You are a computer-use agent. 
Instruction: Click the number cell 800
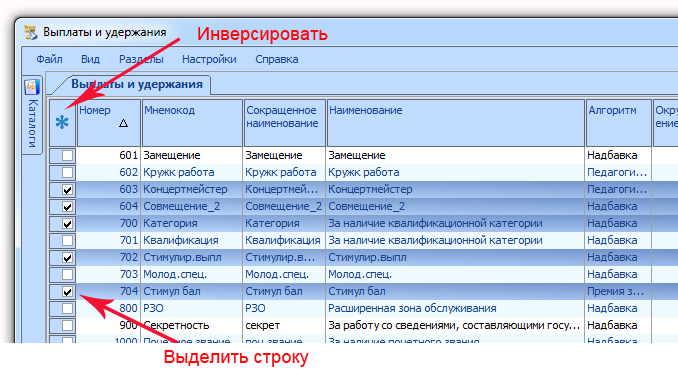tap(109, 308)
